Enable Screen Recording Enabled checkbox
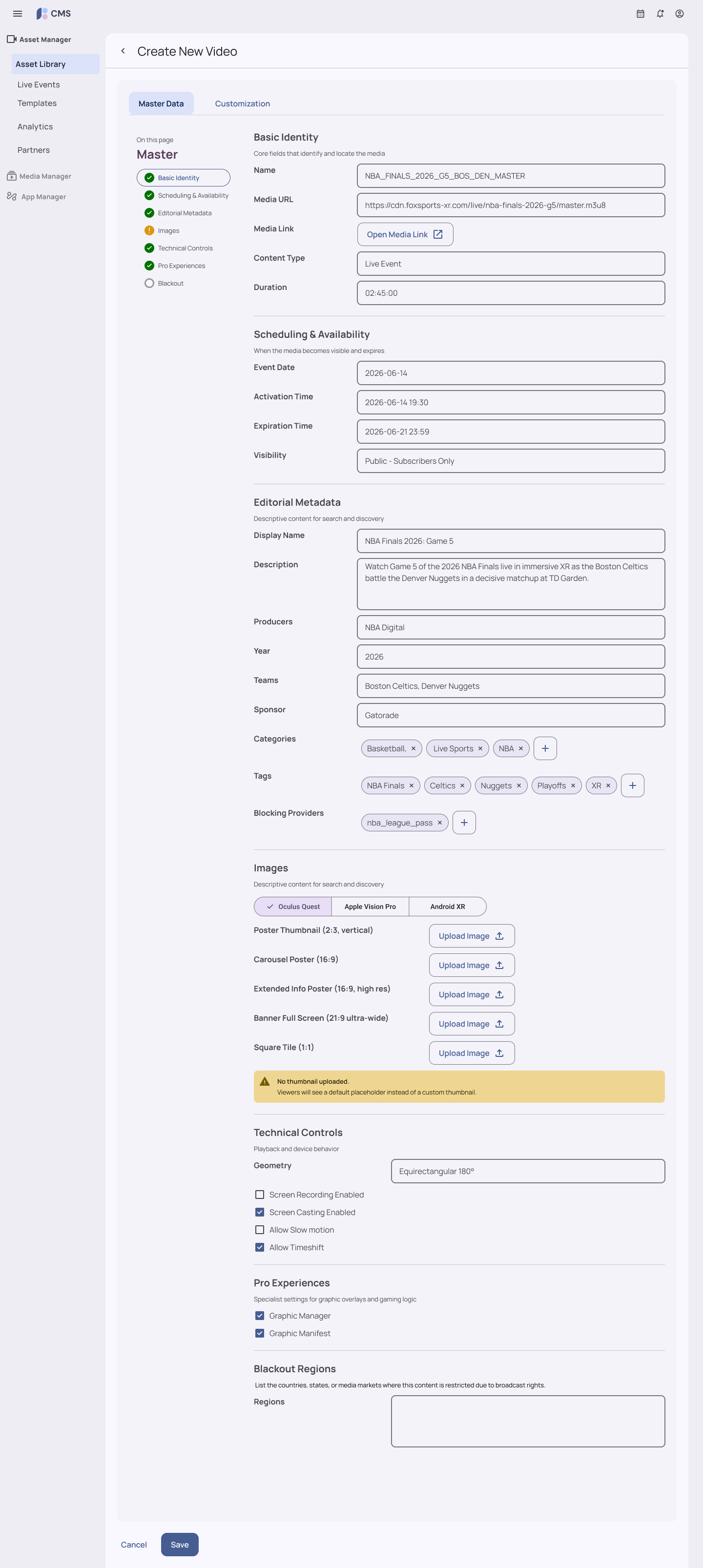Screen dimensions: 703x1568 (259, 1194)
